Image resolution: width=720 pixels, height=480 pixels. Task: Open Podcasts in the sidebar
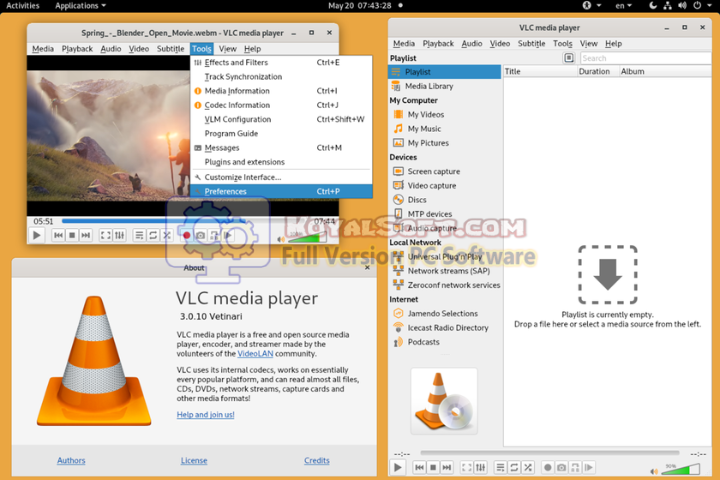[444, 343]
